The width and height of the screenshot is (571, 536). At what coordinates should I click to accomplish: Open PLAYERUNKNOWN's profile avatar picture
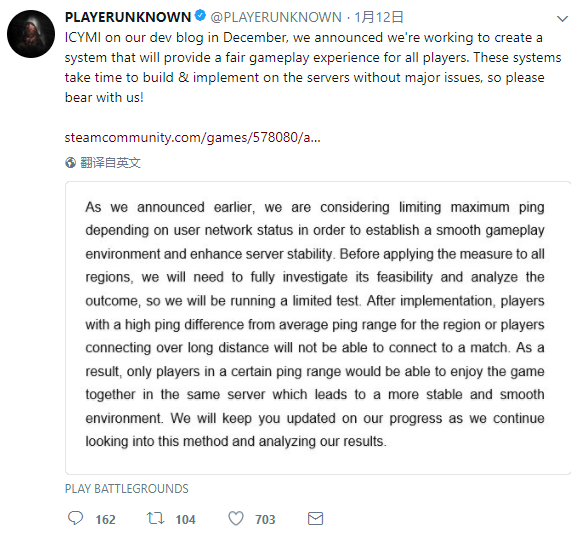pos(31,34)
